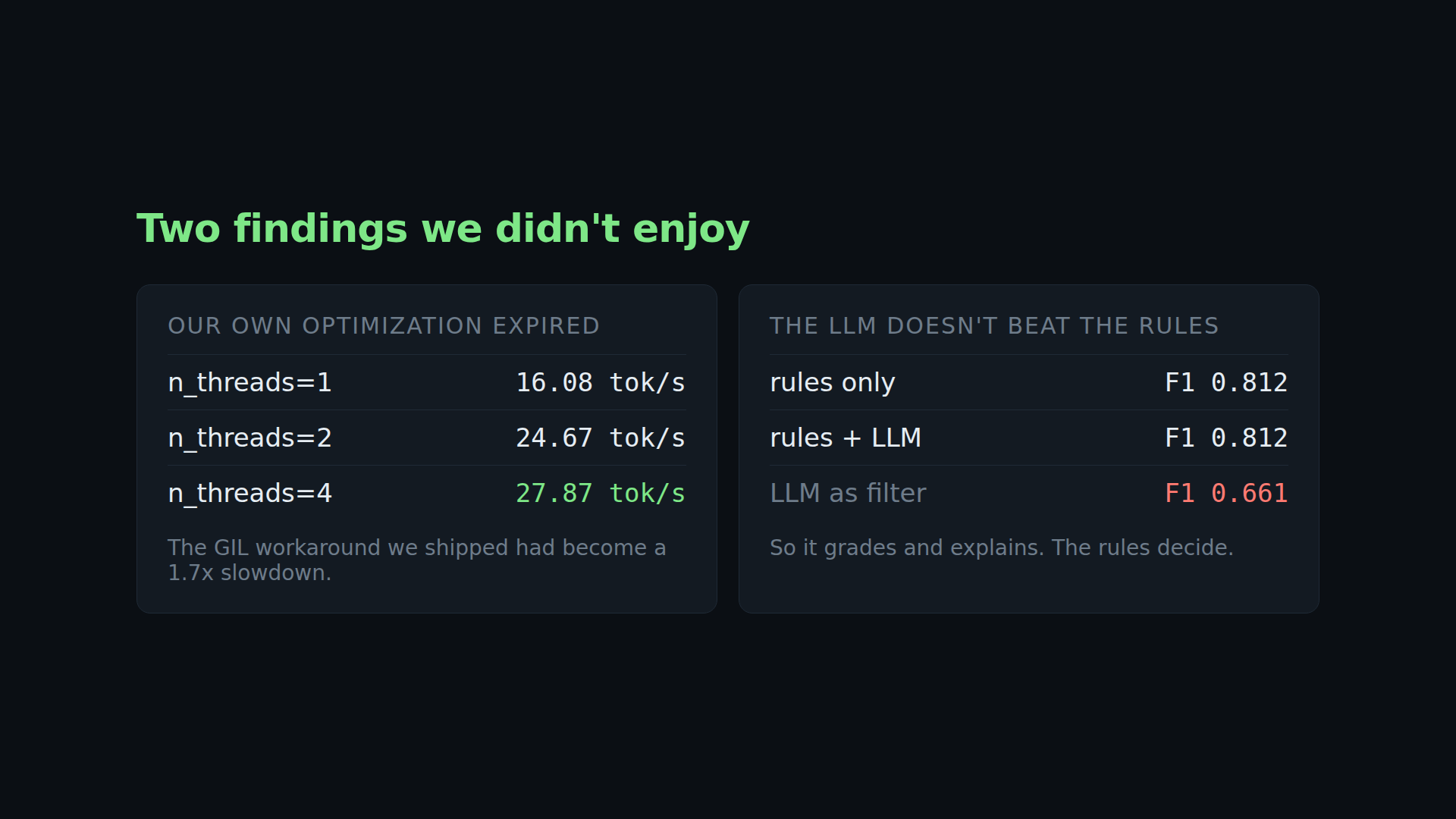Click the 'rules + LLM' row label
This screenshot has height=819, width=1456.
846,438
